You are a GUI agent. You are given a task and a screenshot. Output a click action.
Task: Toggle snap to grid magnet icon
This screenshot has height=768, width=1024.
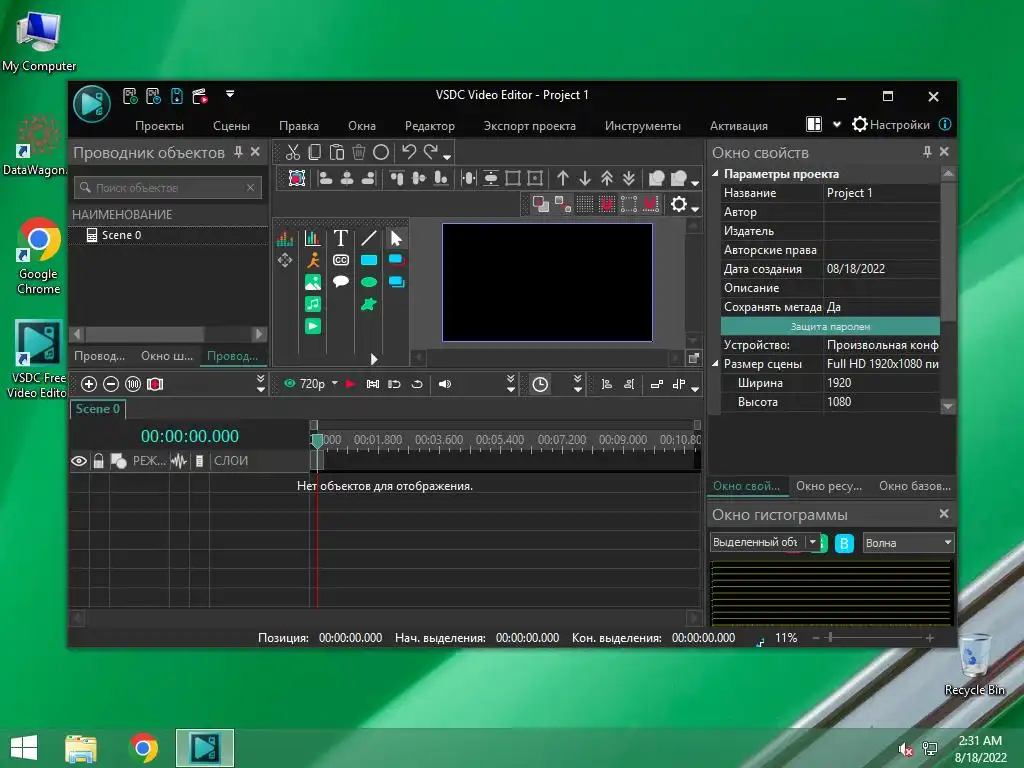click(607, 204)
